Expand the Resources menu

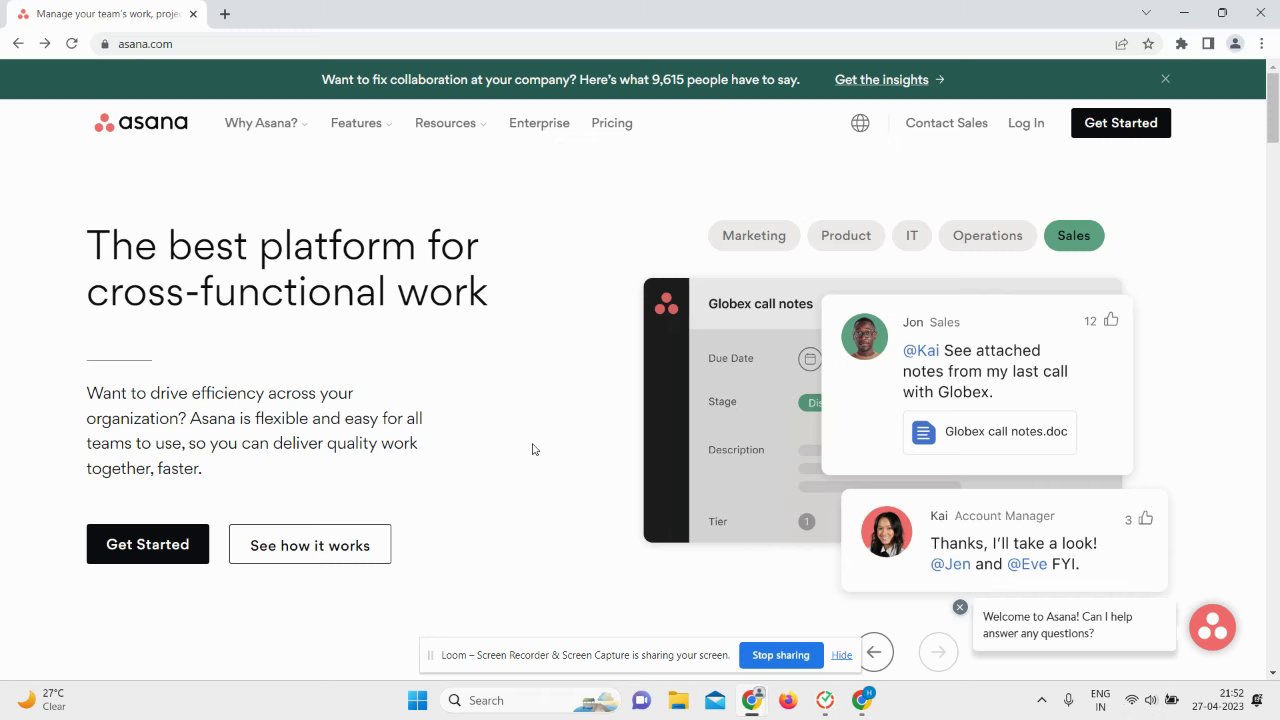pyautogui.click(x=451, y=123)
